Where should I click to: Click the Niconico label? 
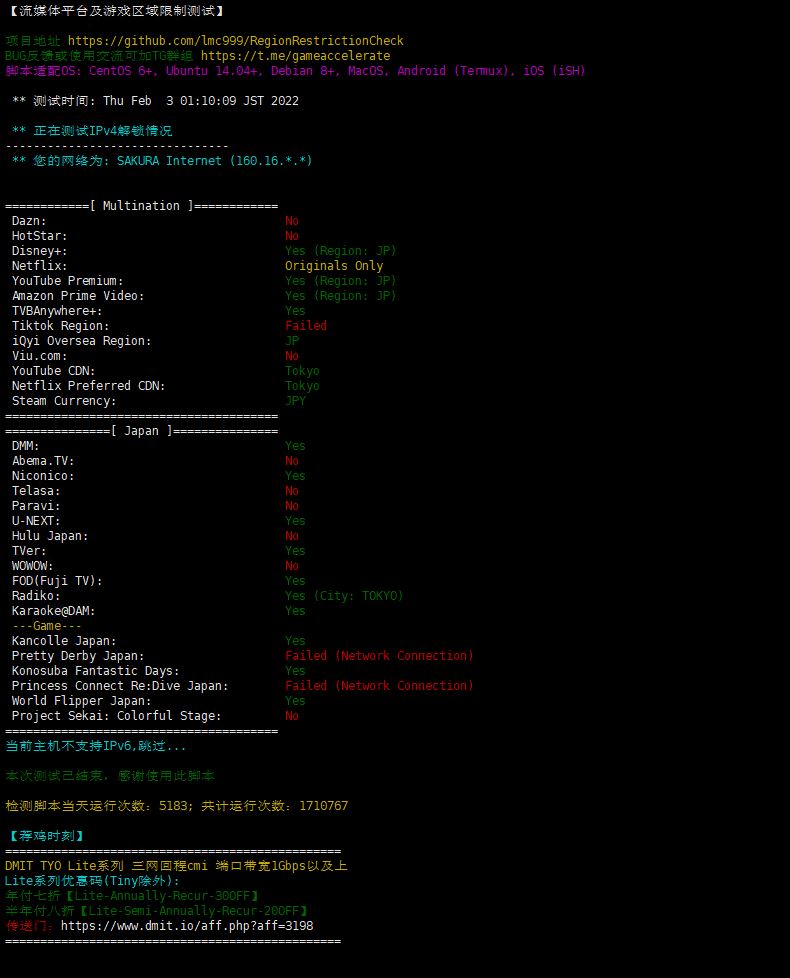43,476
